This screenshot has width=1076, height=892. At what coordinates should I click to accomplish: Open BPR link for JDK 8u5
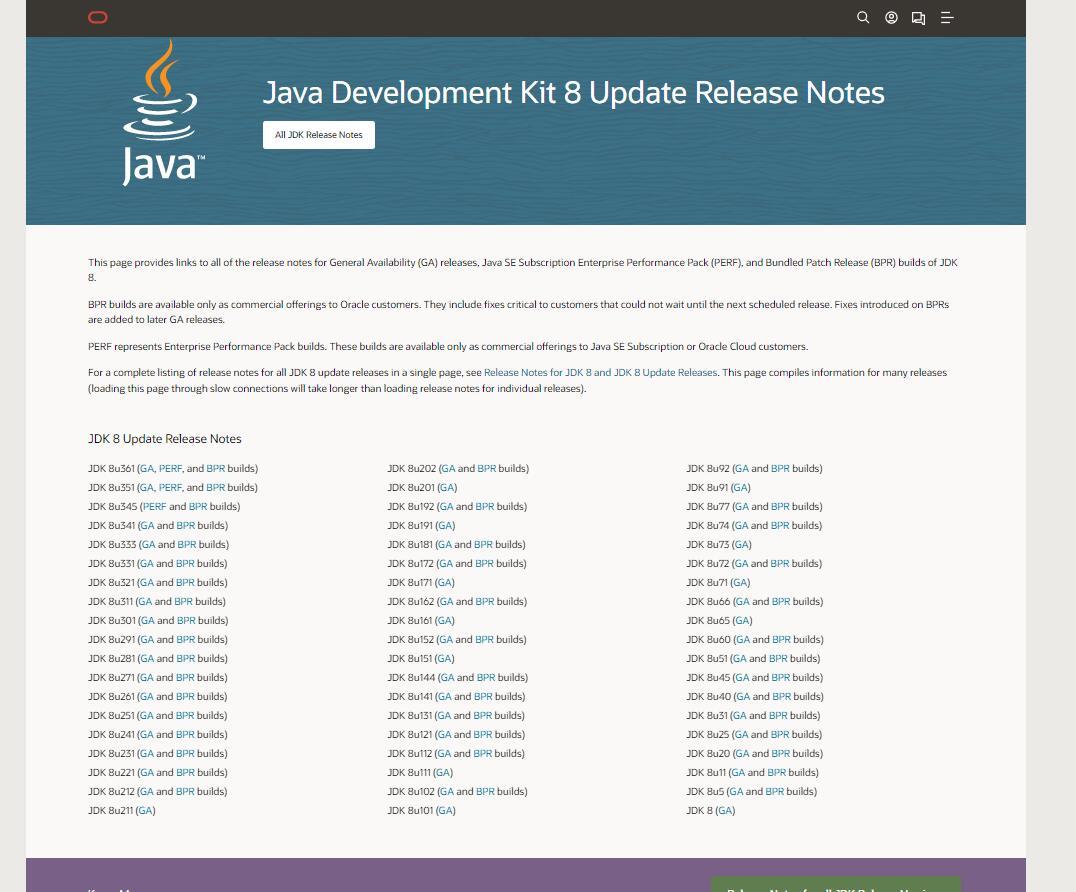(x=775, y=792)
